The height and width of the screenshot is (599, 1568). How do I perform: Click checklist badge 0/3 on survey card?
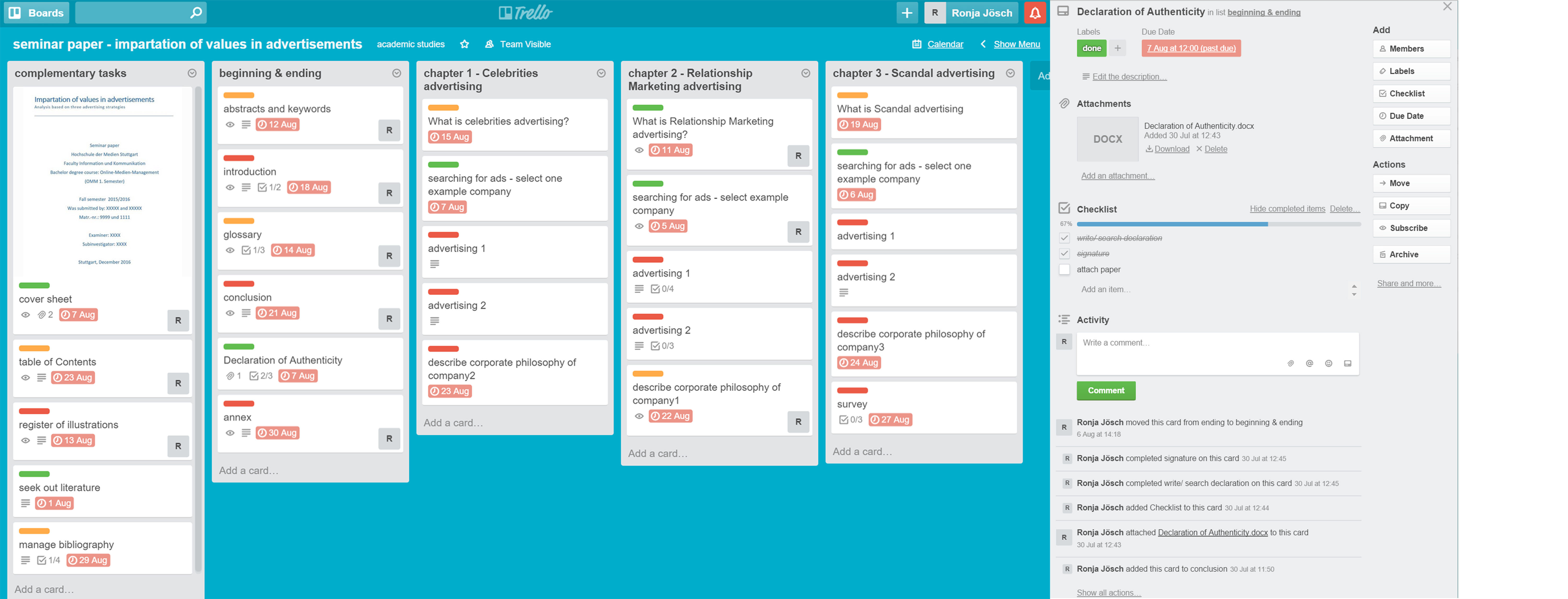(850, 420)
